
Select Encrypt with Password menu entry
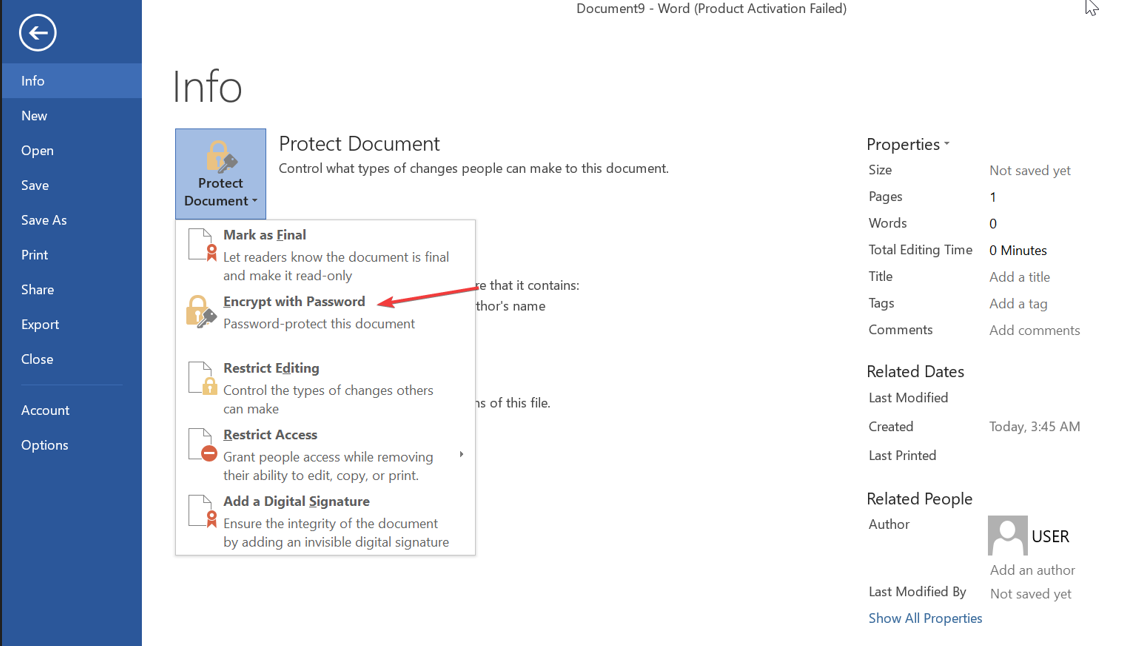(x=294, y=302)
